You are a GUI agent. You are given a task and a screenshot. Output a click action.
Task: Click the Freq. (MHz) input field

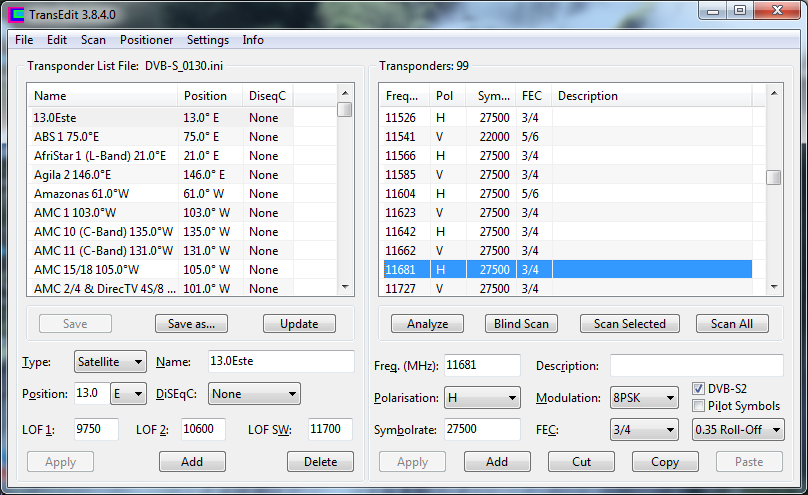pos(481,365)
